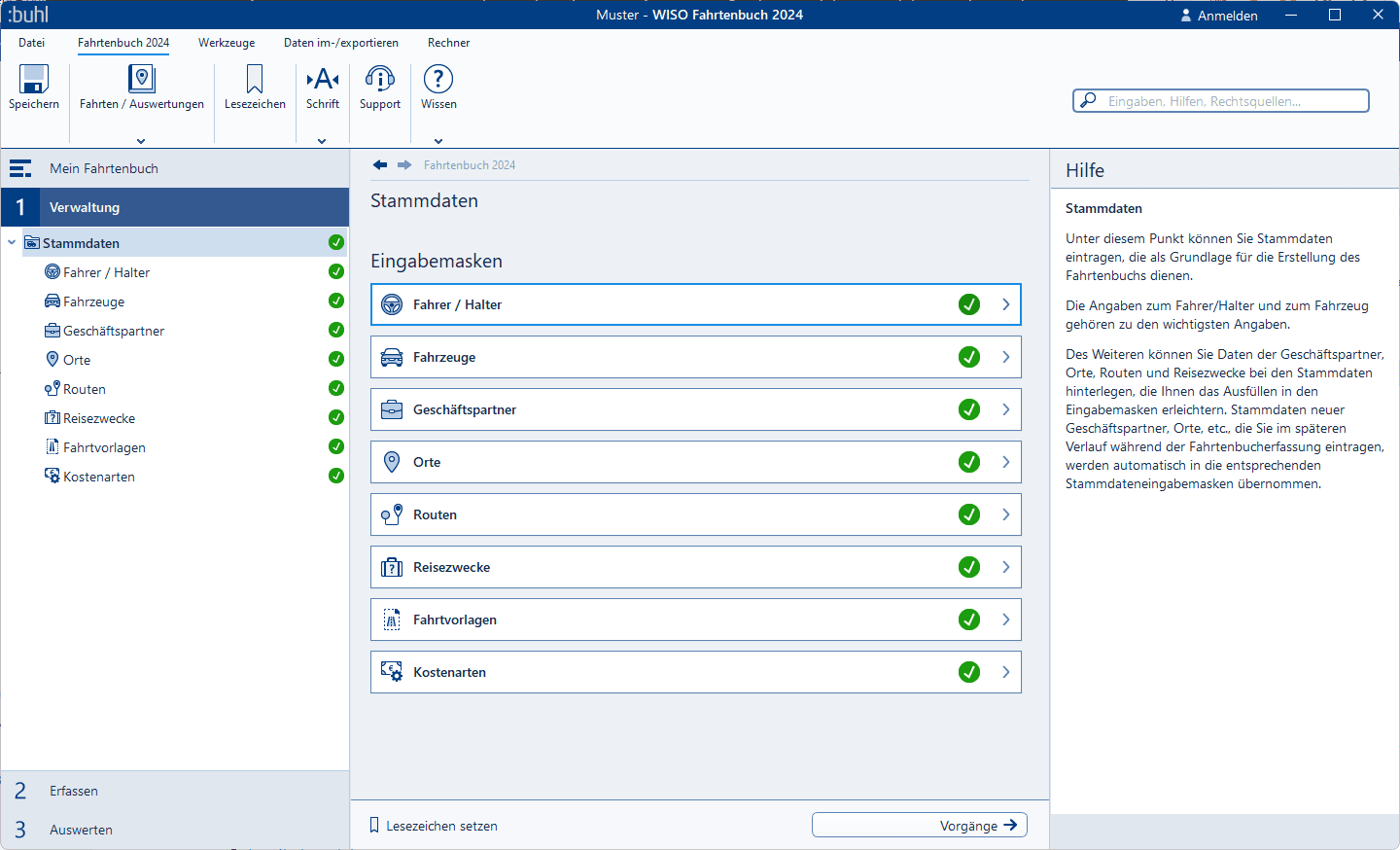Viewport: 1400px width, 850px height.
Task: Click the Schrift font size icon
Action: pos(323,79)
